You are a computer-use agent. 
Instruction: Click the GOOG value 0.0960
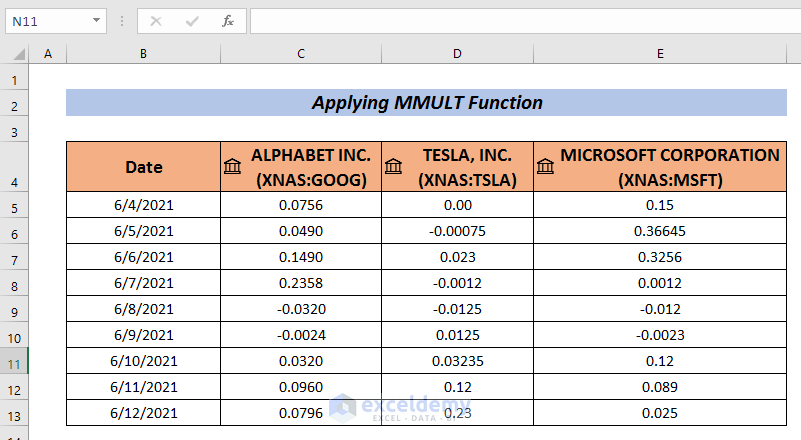click(x=301, y=387)
